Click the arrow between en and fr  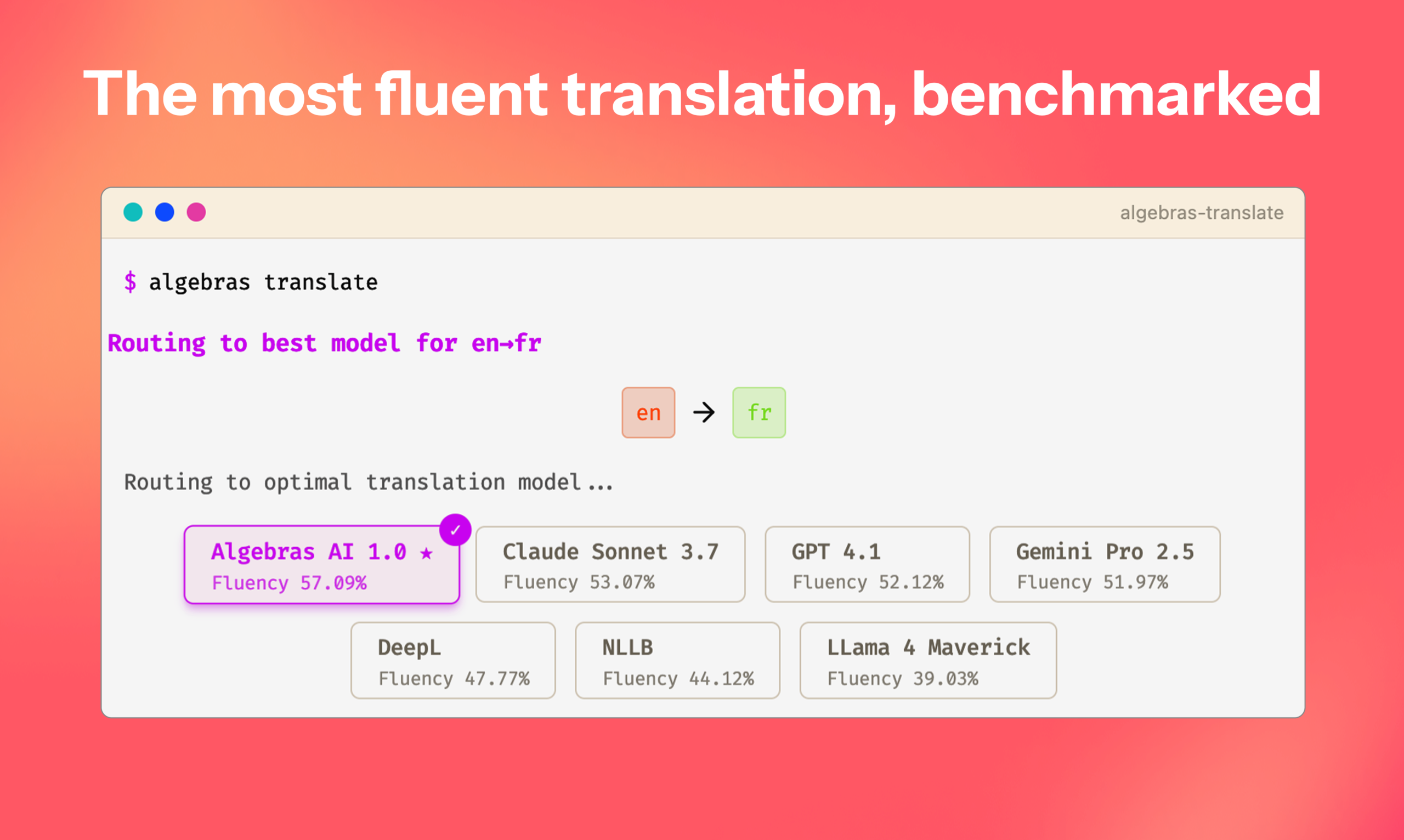[704, 412]
